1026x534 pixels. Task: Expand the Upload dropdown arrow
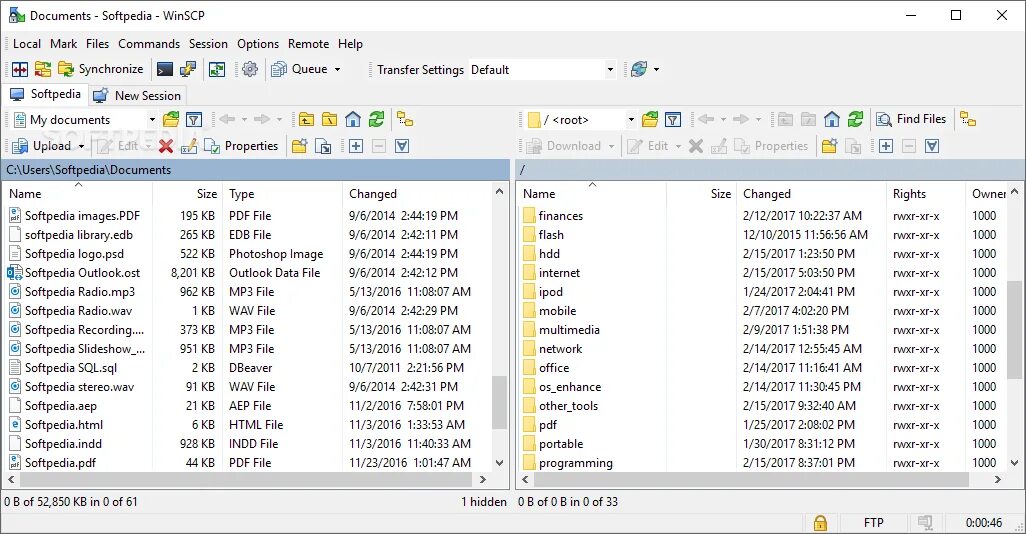[x=81, y=146]
